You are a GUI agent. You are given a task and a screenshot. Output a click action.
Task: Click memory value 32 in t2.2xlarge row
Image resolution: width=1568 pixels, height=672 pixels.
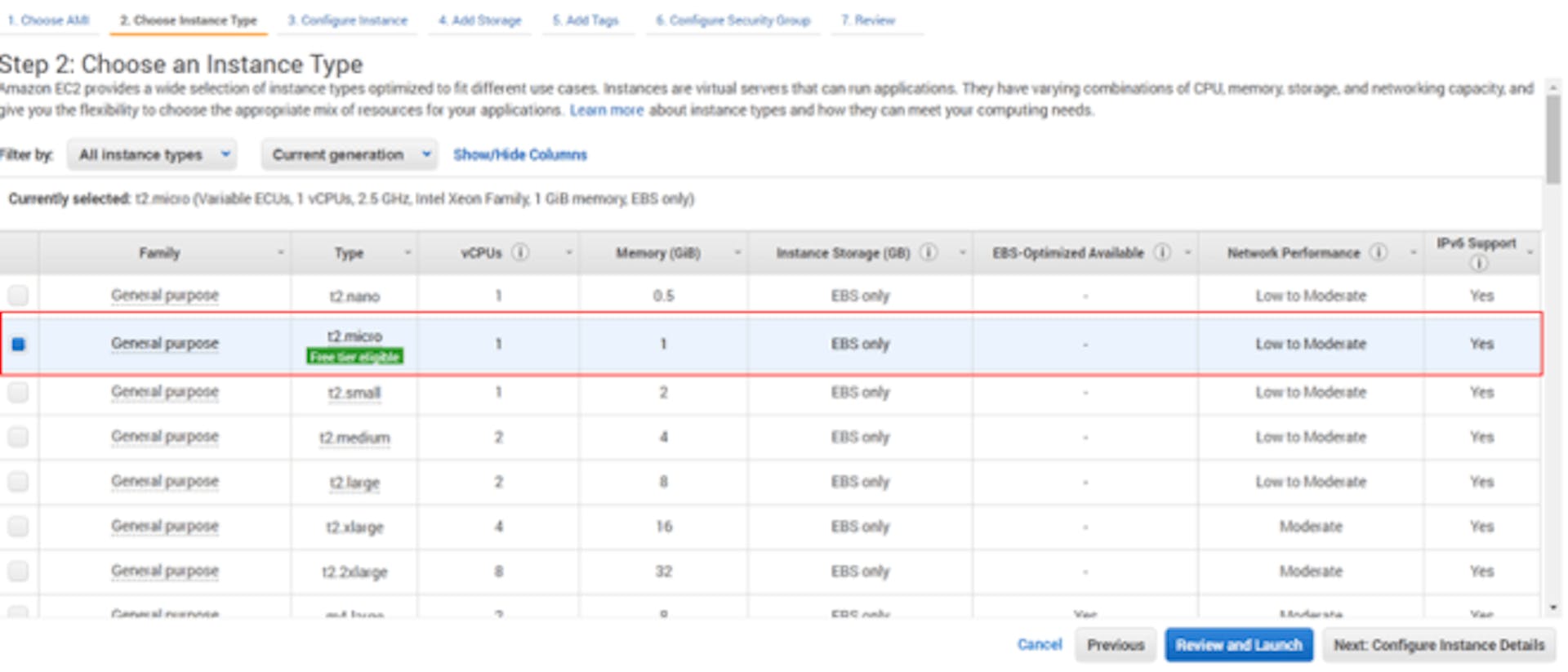[x=664, y=572]
